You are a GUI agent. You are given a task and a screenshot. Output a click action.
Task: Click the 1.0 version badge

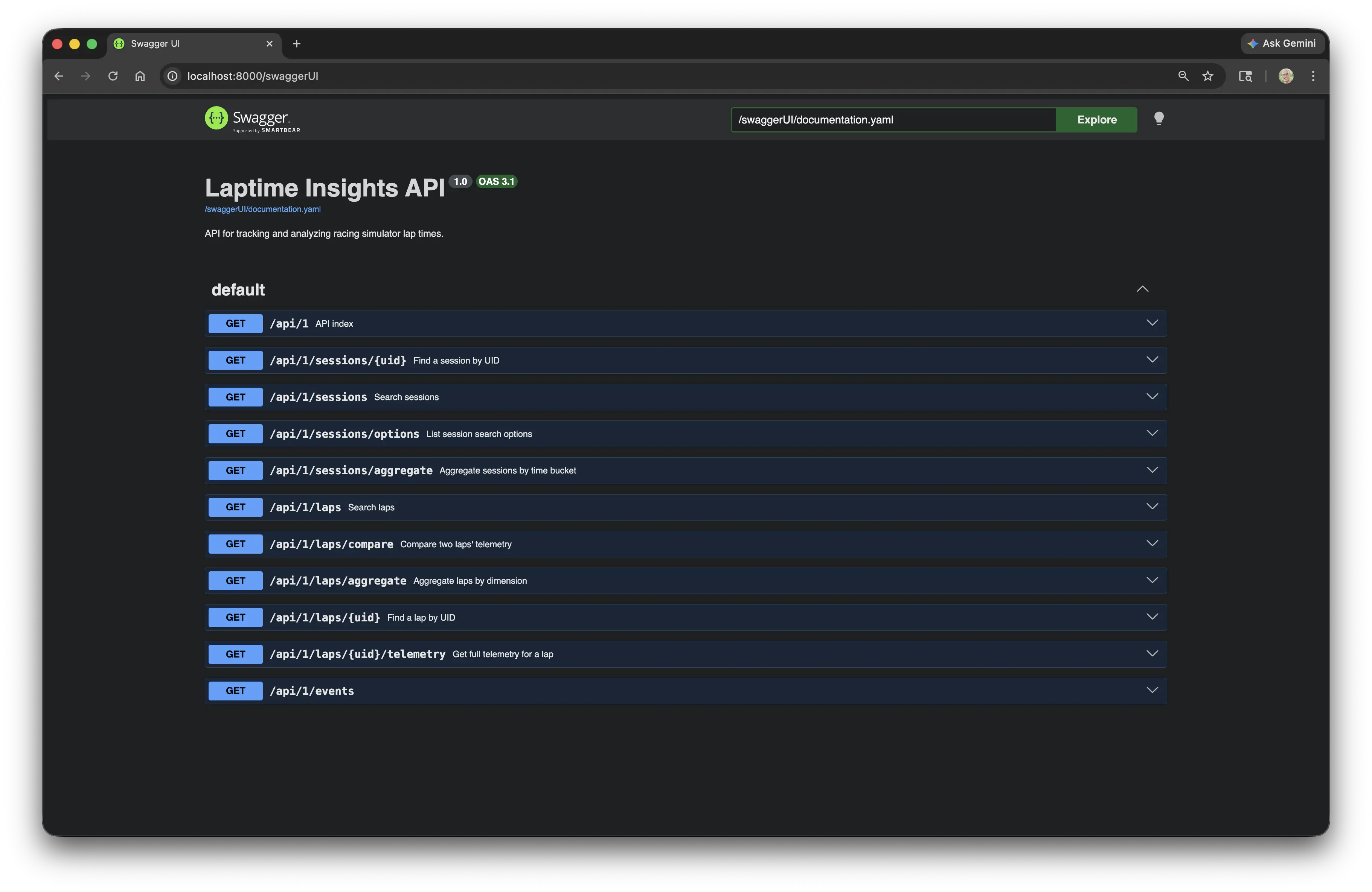pyautogui.click(x=460, y=181)
